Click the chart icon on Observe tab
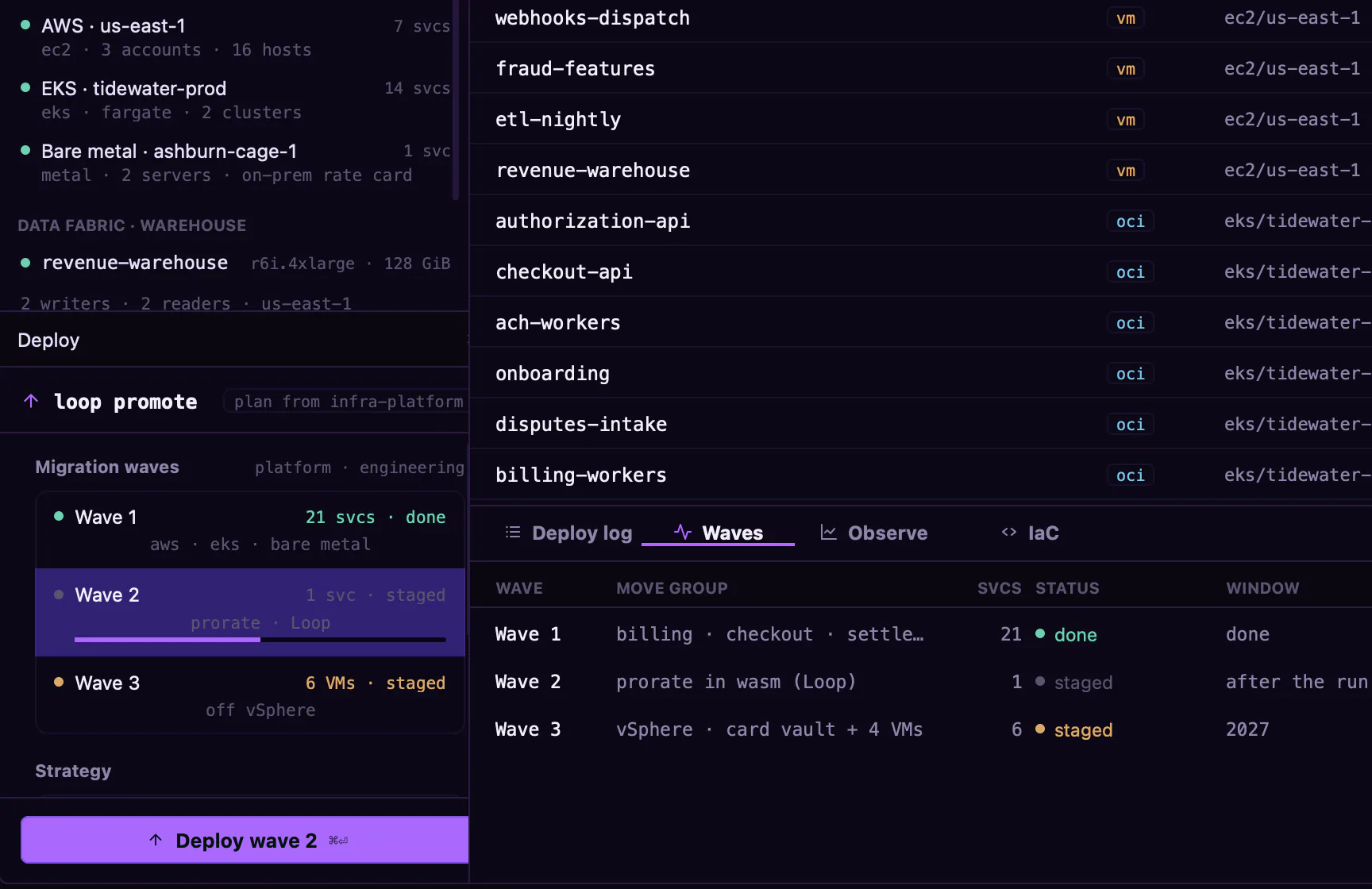1372x889 pixels. click(x=828, y=532)
